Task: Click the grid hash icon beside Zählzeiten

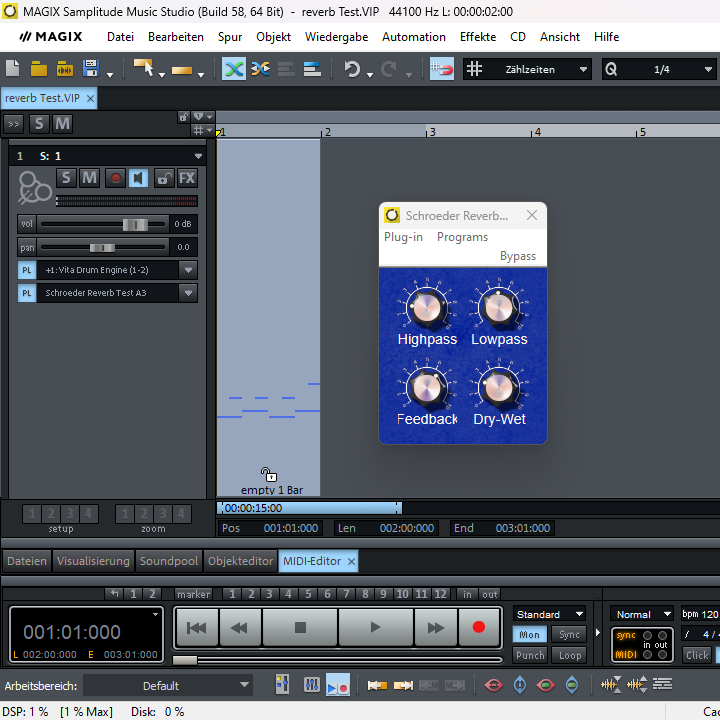Action: point(474,69)
